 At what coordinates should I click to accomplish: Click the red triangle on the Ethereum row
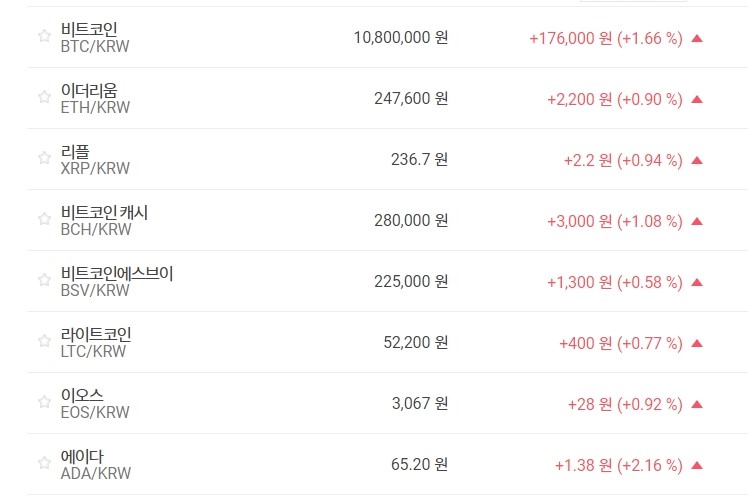(697, 99)
